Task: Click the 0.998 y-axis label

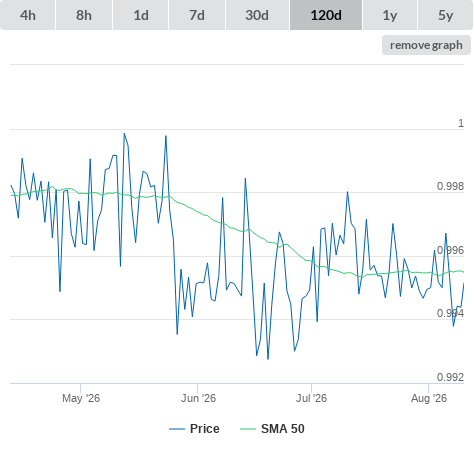Action: [x=450, y=186]
